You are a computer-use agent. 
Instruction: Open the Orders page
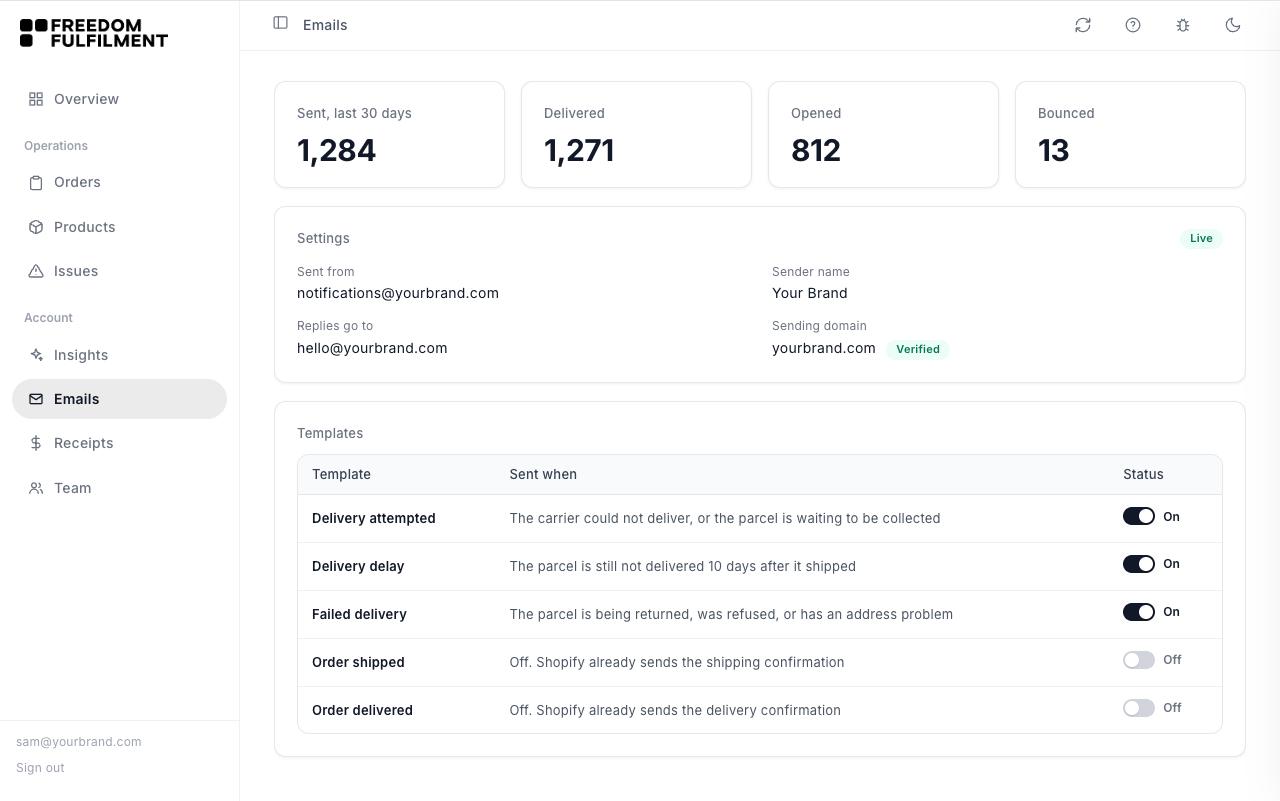point(119,182)
